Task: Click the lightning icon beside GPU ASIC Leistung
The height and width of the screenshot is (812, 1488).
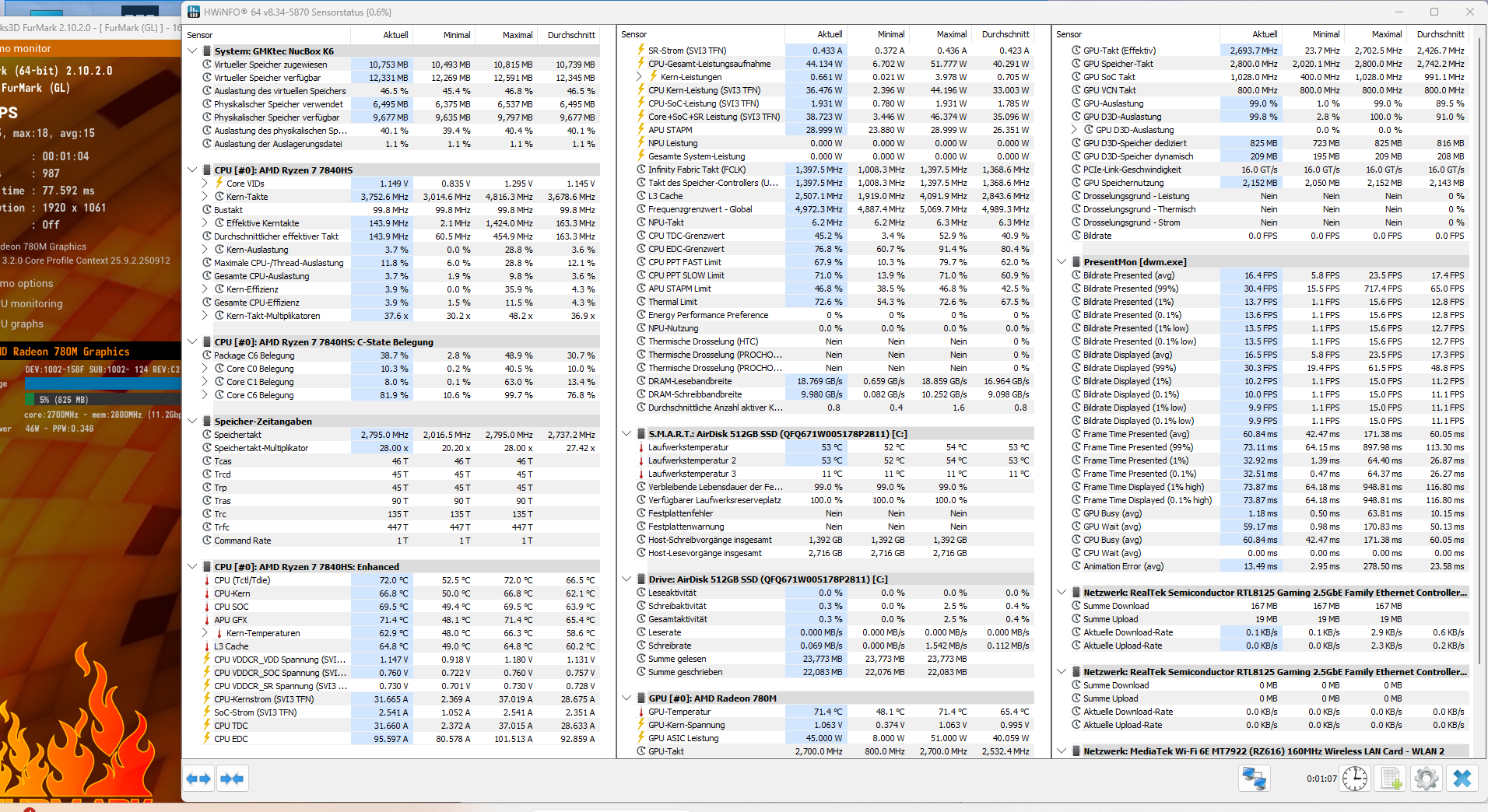Action: (641, 738)
